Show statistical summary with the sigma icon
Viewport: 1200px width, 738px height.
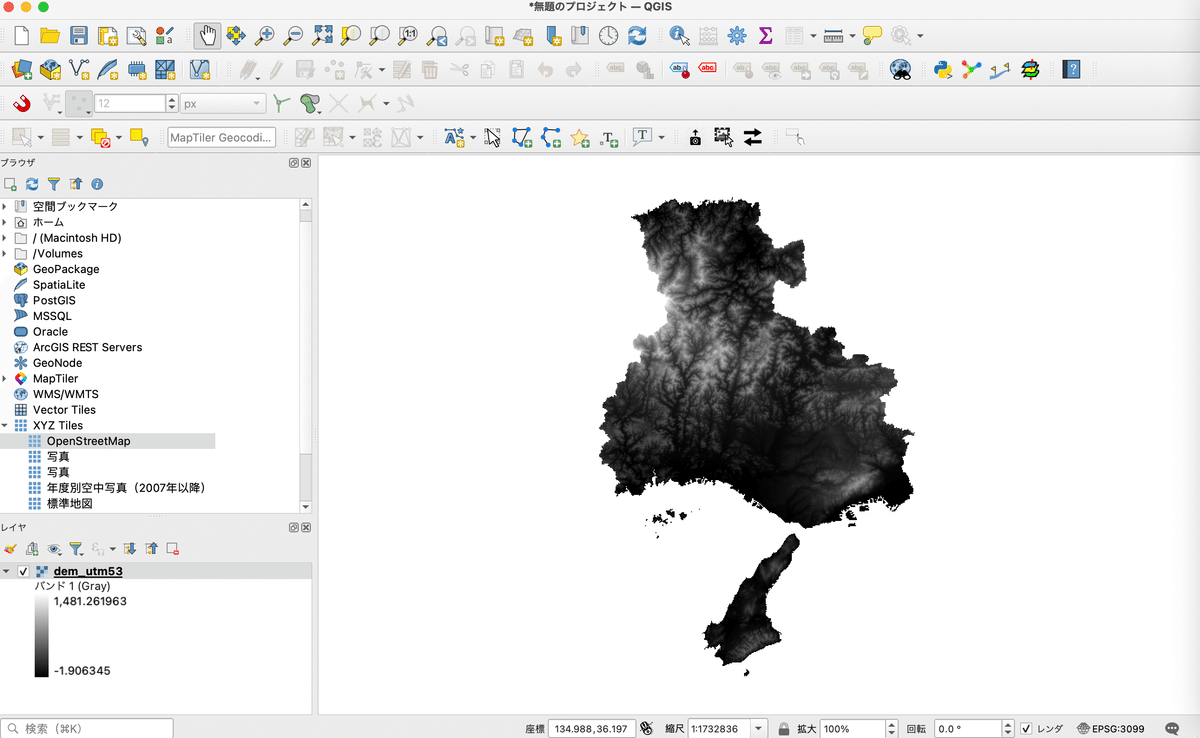tap(765, 35)
